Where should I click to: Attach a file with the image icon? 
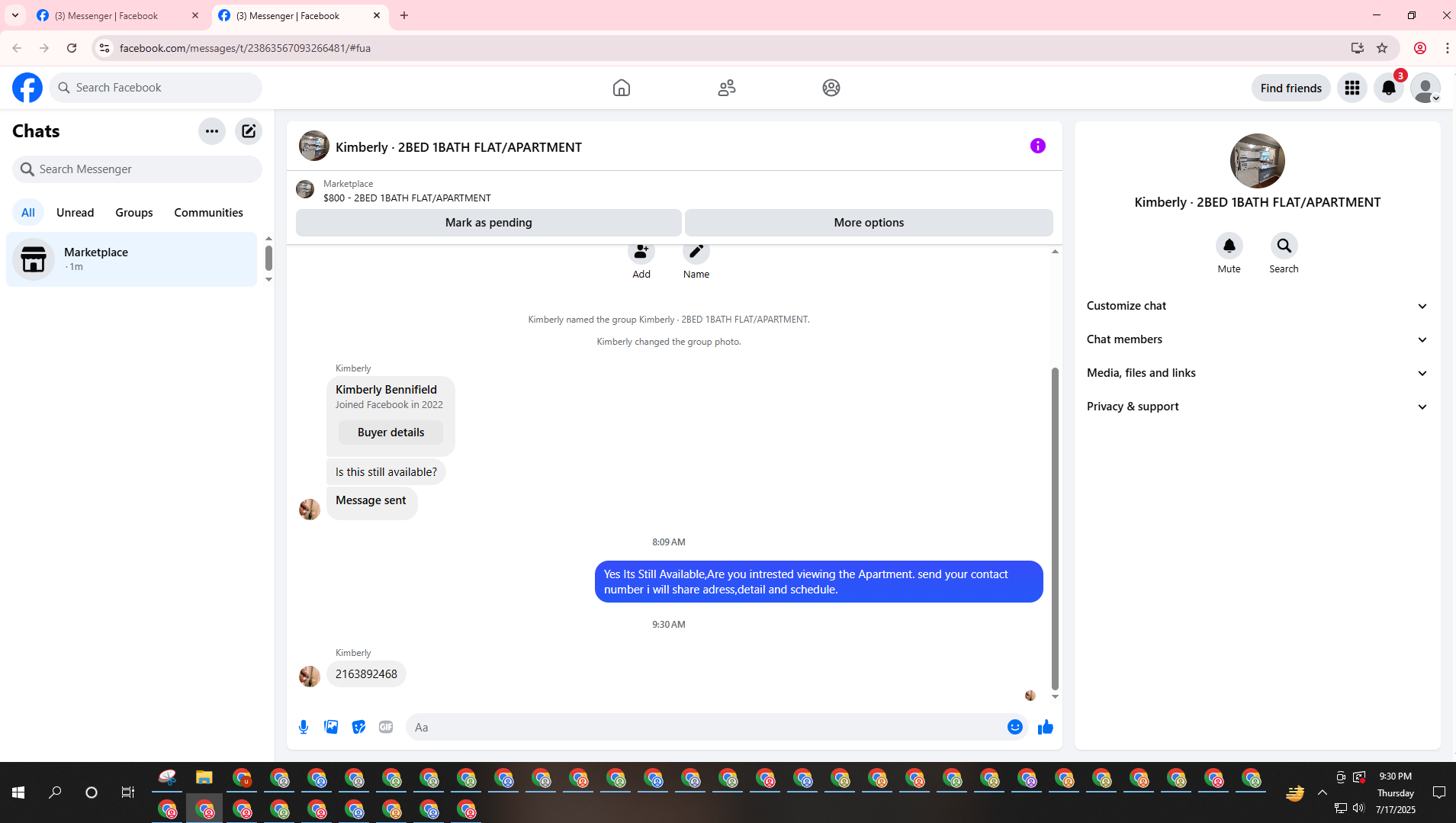tap(331, 727)
